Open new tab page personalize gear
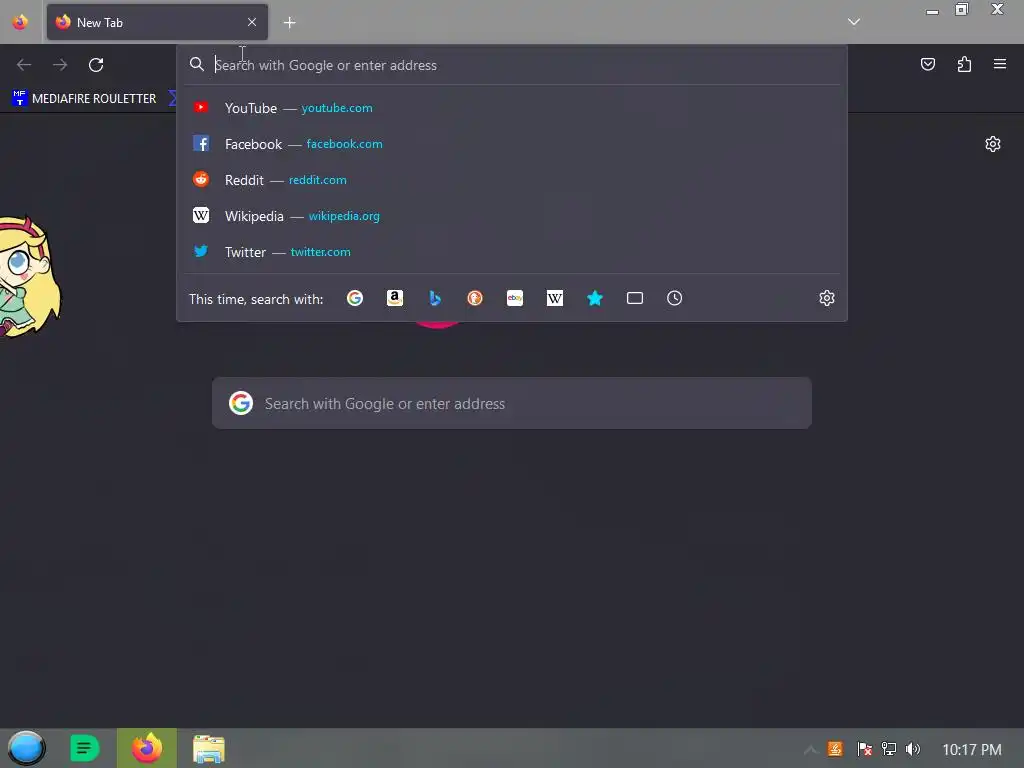Viewport: 1024px width, 768px height. click(993, 144)
